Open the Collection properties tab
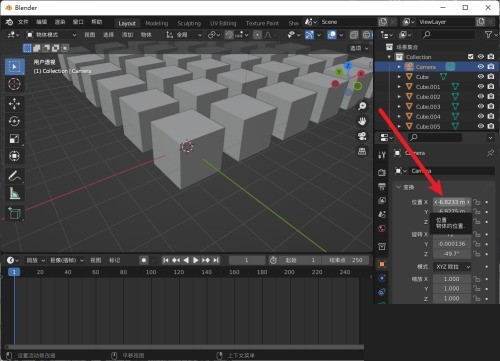This screenshot has width=500, height=361. click(382, 246)
